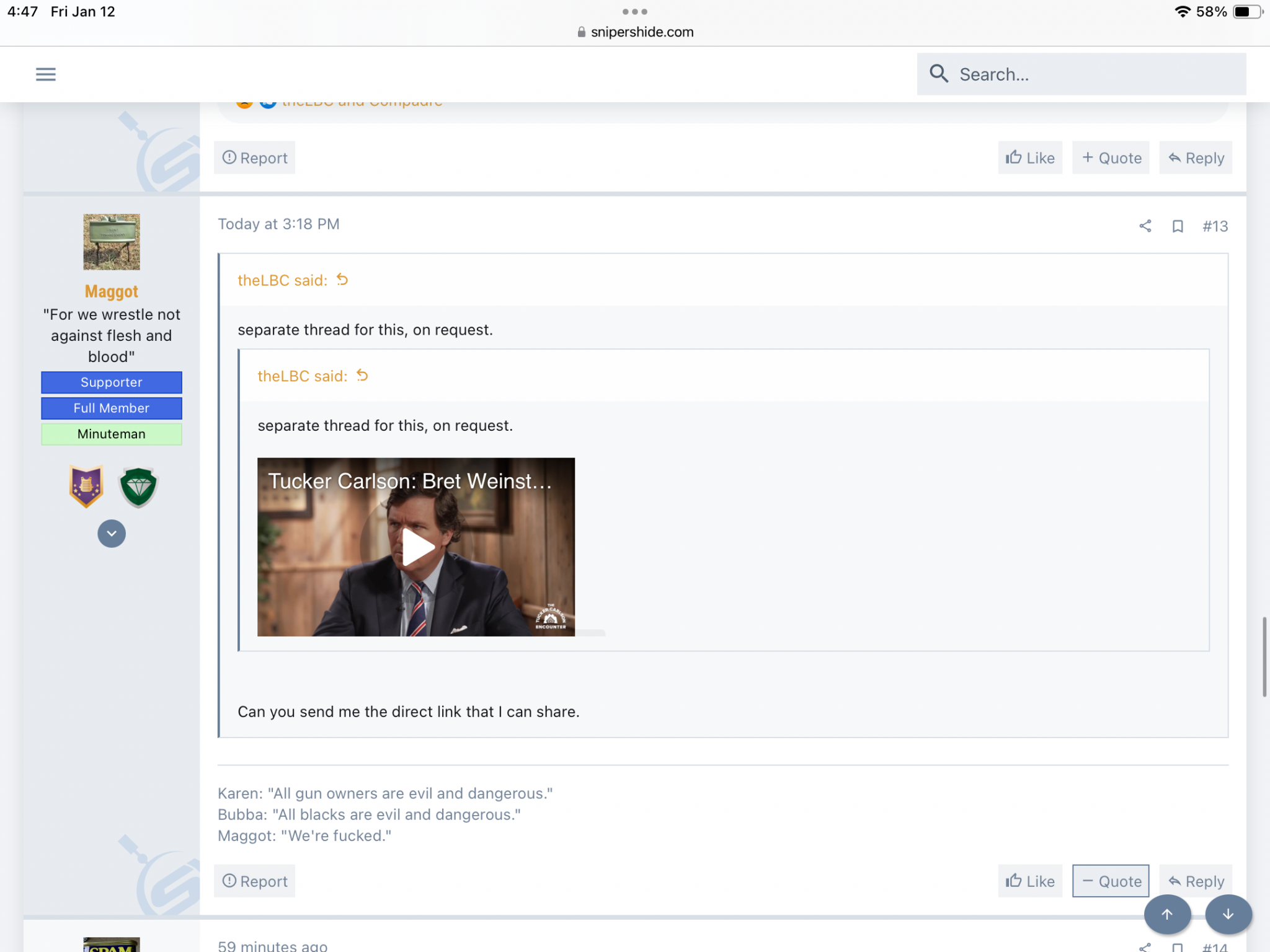Viewport: 1270px width, 952px height.
Task: Click the purple shield trophy badge
Action: click(x=86, y=486)
